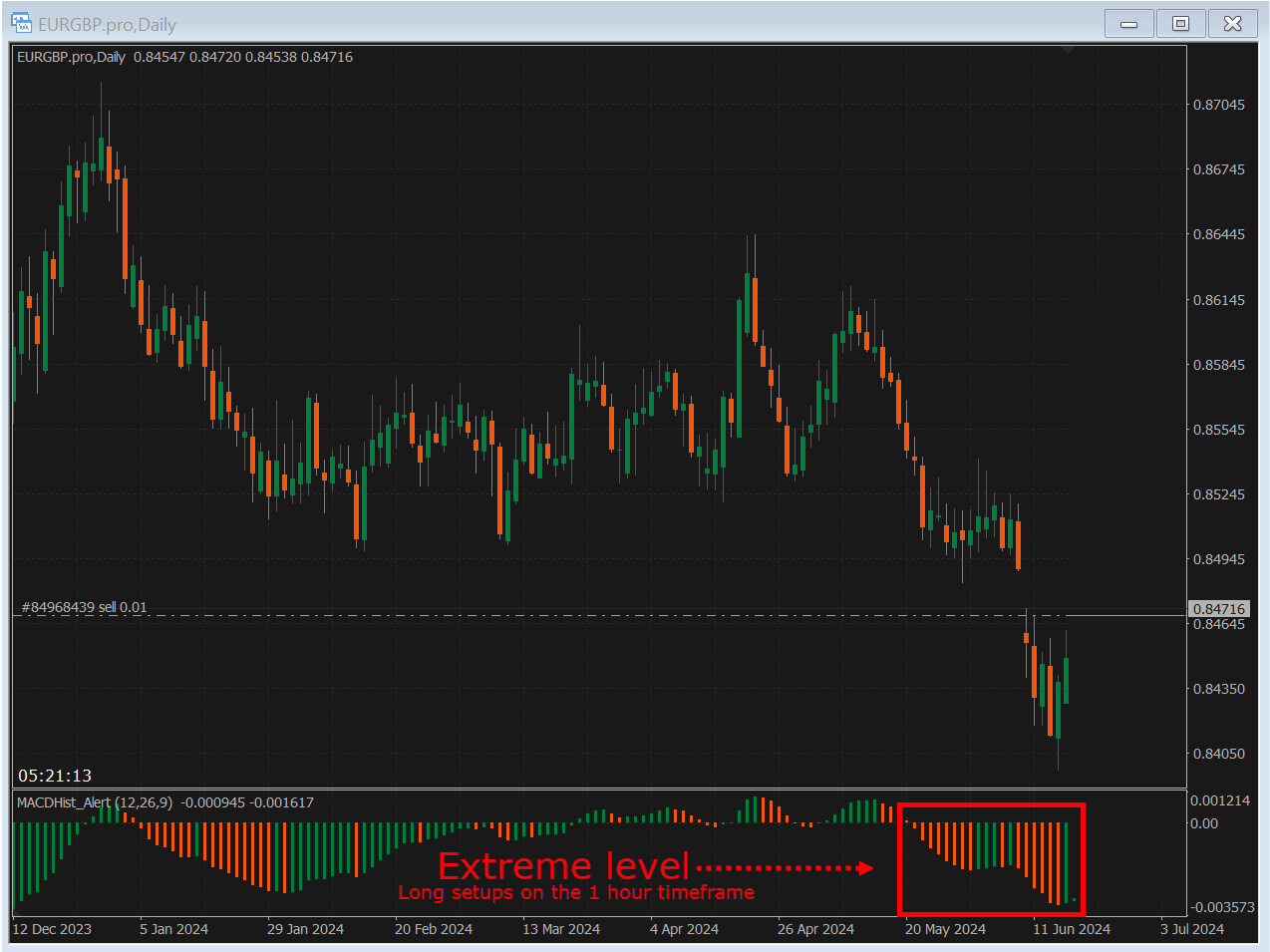Click the 0.87045 level on price scale
Image resolution: width=1270 pixels, height=952 pixels.
(x=1218, y=105)
